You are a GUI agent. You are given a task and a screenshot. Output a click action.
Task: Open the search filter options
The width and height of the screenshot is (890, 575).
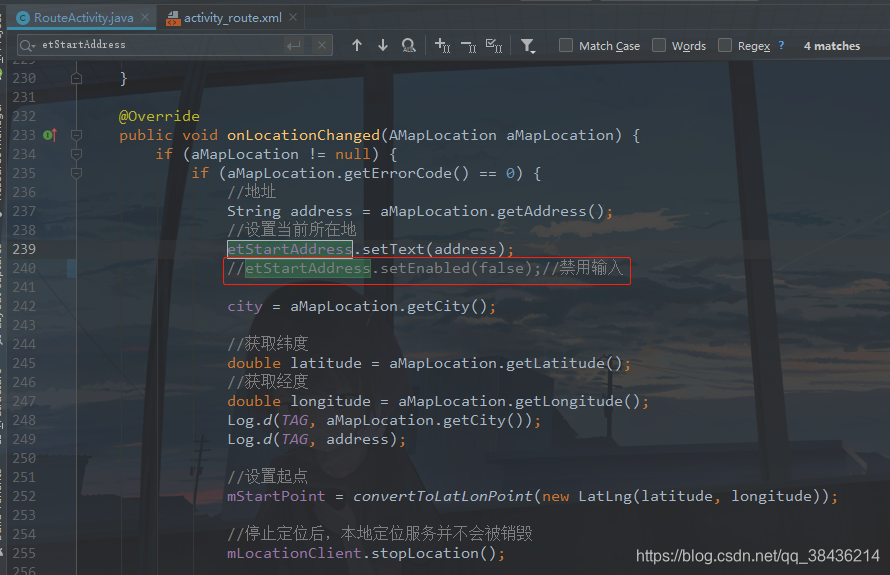pos(528,46)
